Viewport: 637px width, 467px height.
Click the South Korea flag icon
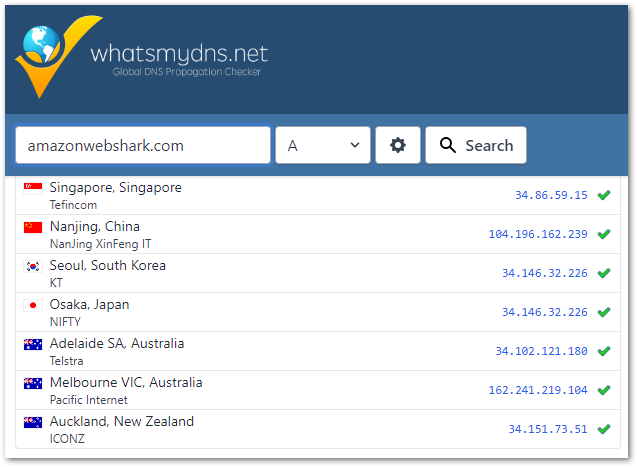point(33,266)
